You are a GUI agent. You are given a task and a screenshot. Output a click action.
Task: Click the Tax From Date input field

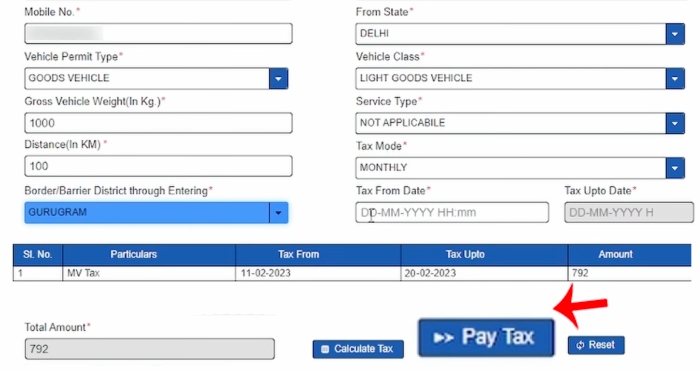[x=452, y=213]
